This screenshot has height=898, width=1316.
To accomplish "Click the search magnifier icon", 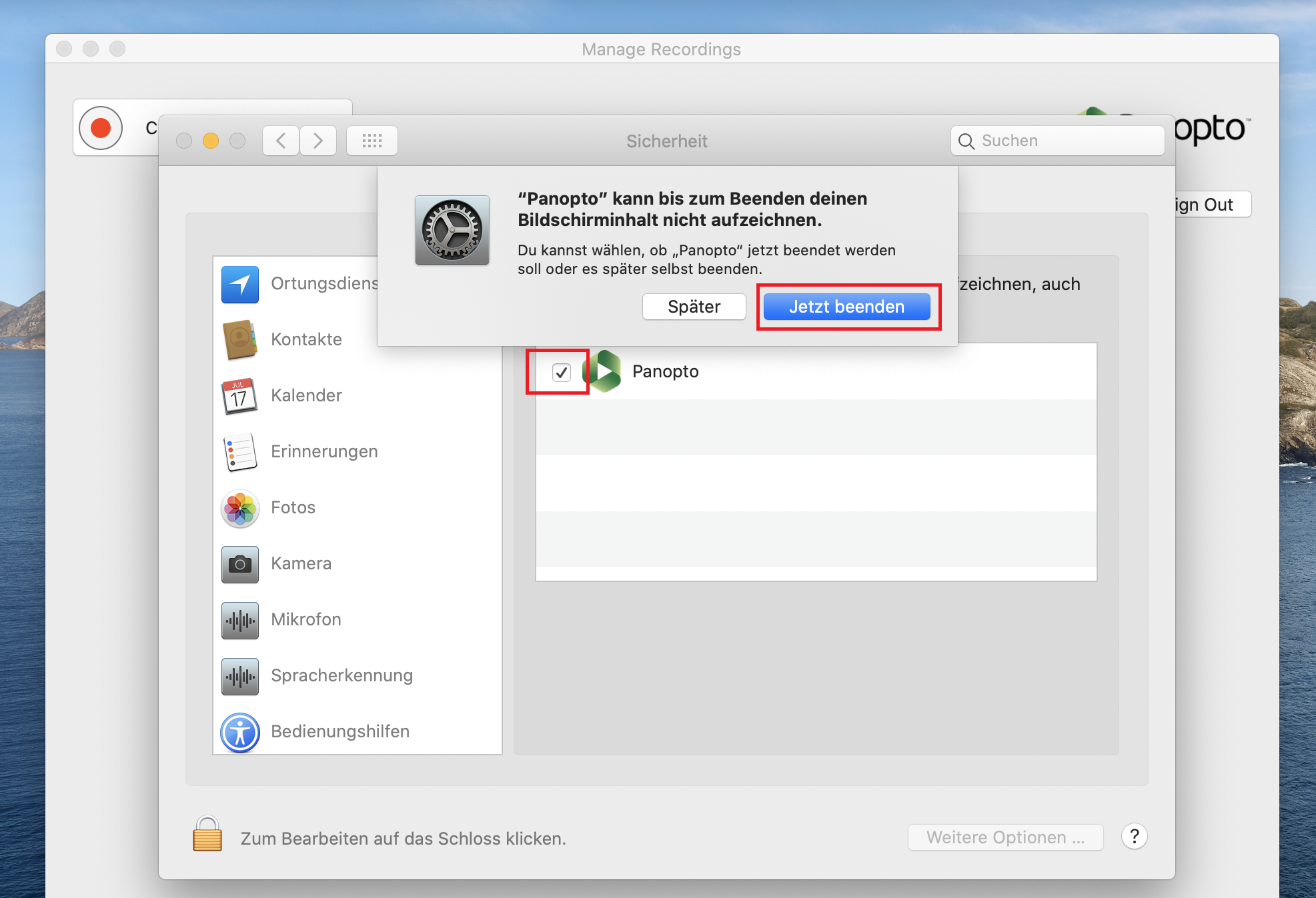I will coord(966,141).
